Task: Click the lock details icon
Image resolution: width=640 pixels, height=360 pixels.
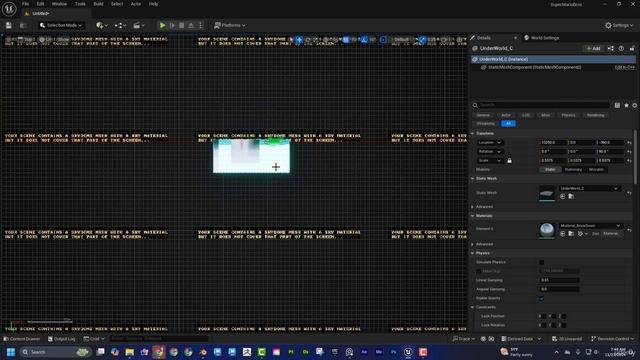Action: coord(632,48)
